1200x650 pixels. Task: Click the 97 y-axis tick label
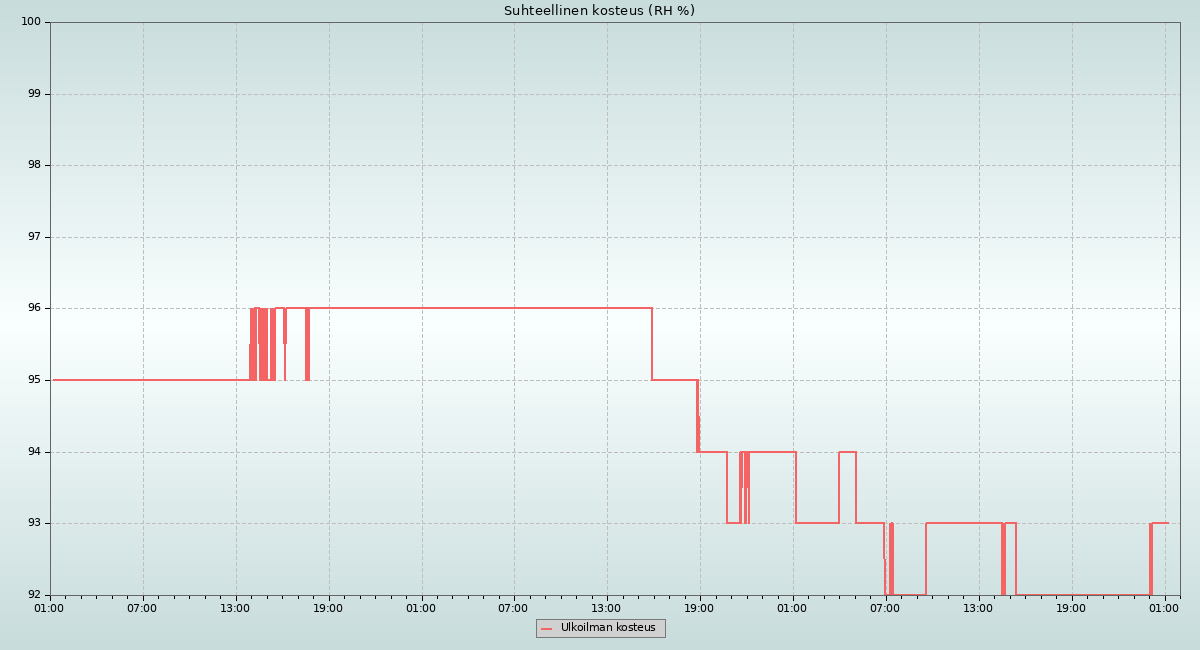[x=34, y=237]
